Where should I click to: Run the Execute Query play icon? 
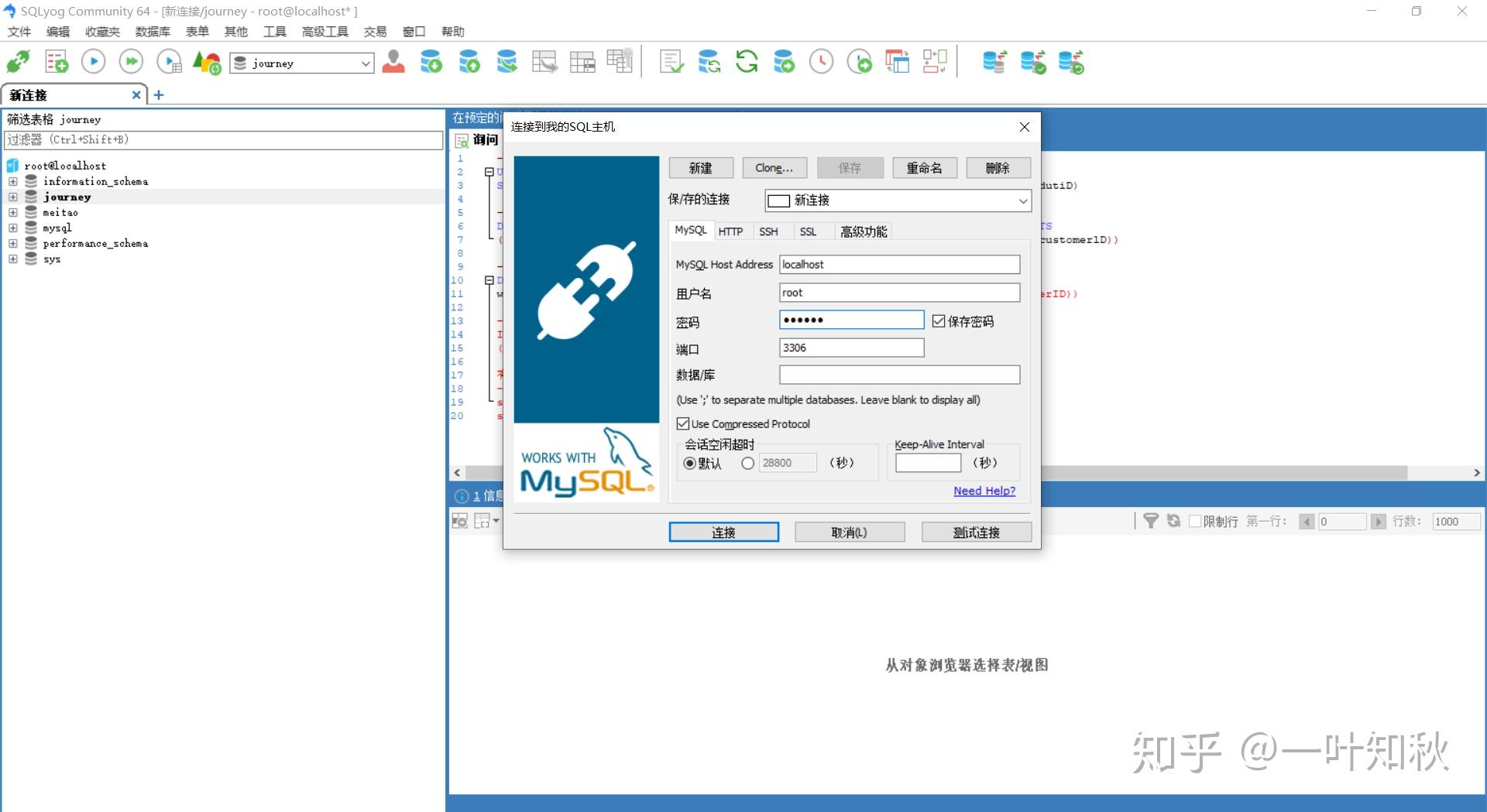93,62
